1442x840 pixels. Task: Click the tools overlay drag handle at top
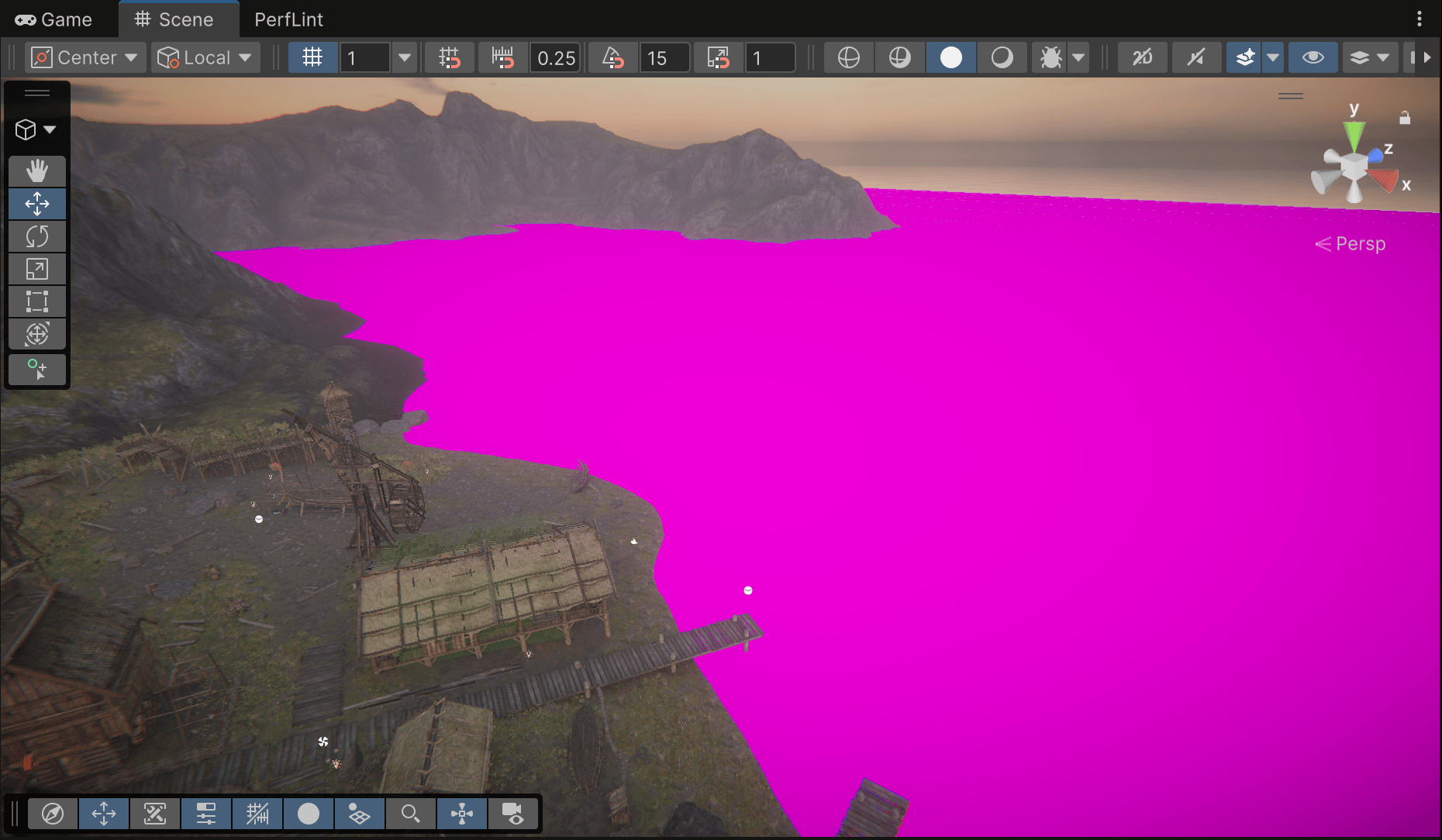pos(37,93)
